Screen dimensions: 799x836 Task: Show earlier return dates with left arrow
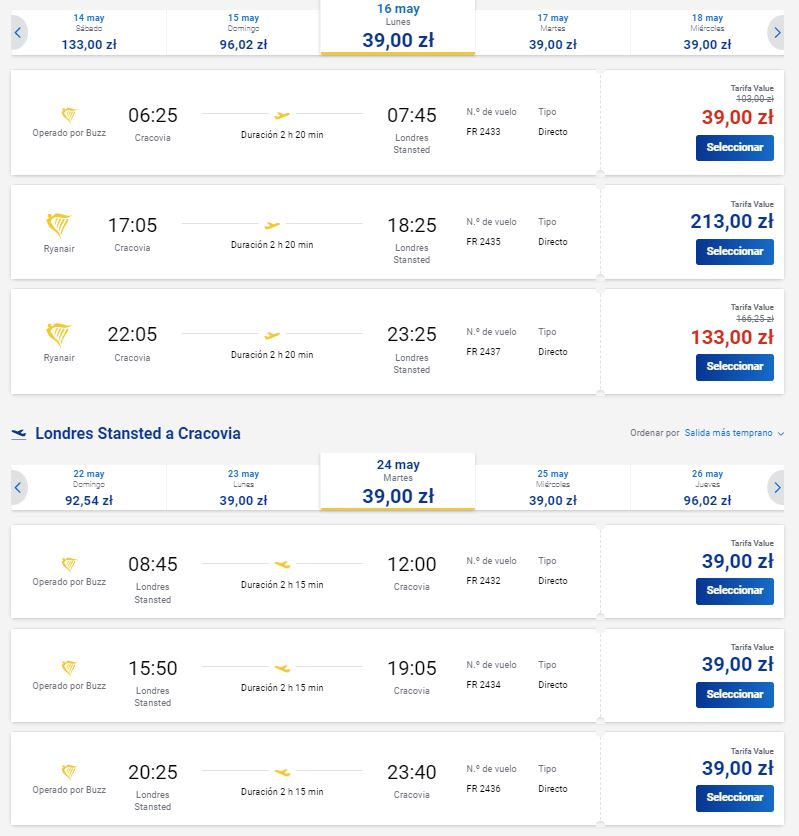pyautogui.click(x=19, y=488)
